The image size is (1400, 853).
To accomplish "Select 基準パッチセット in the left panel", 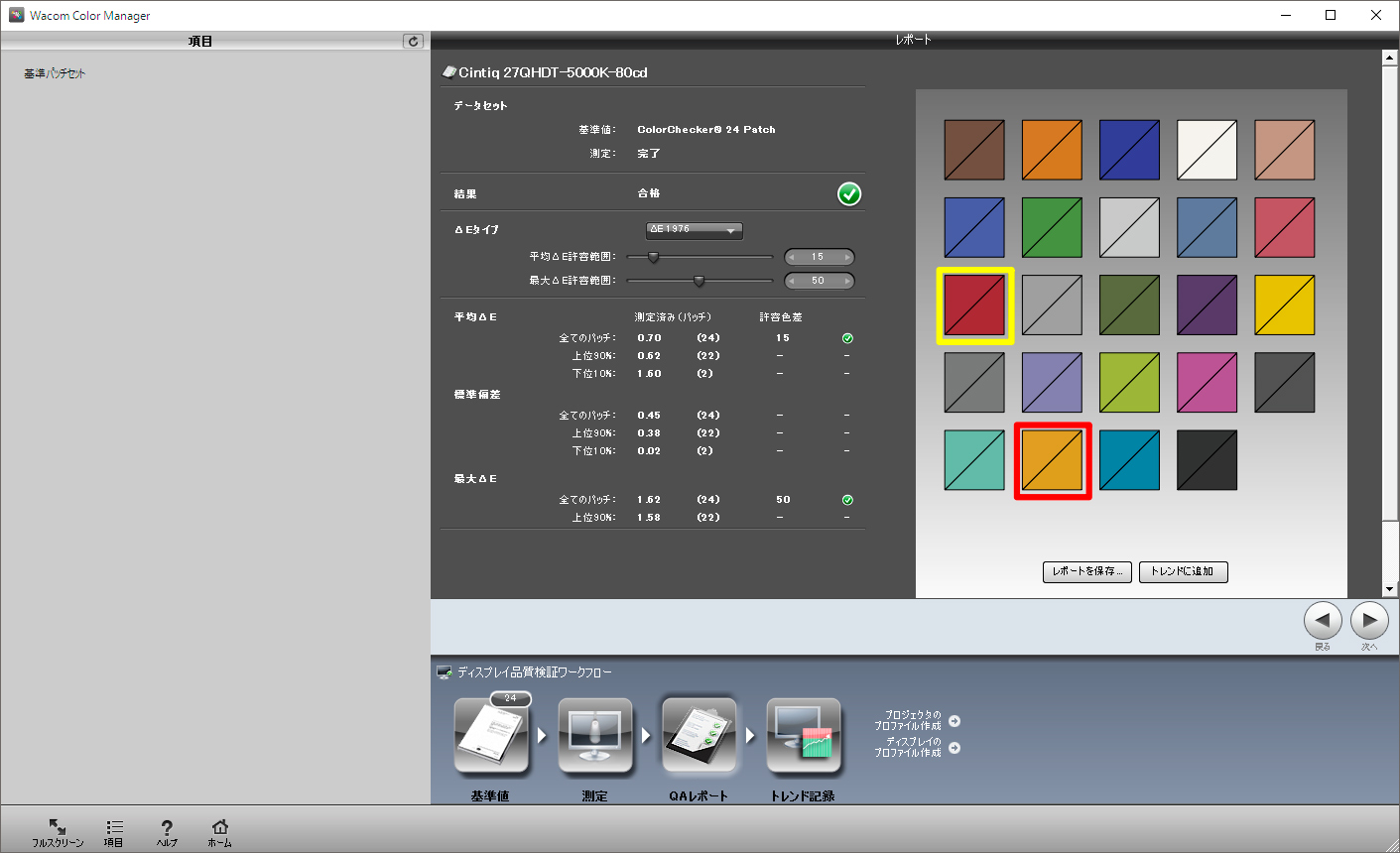I will (56, 73).
